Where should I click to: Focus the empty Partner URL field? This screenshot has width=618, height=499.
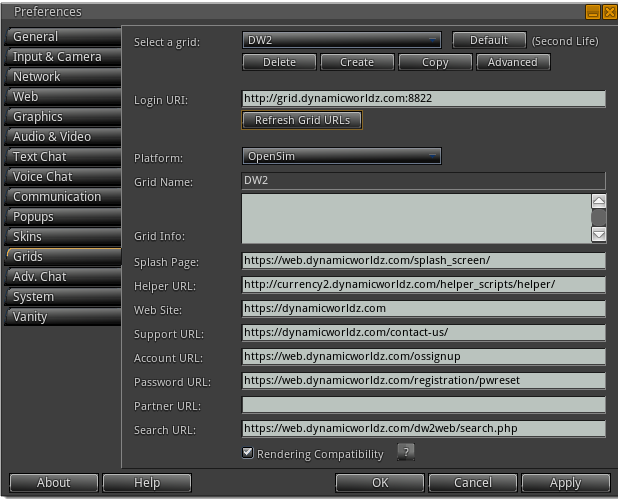pos(424,405)
